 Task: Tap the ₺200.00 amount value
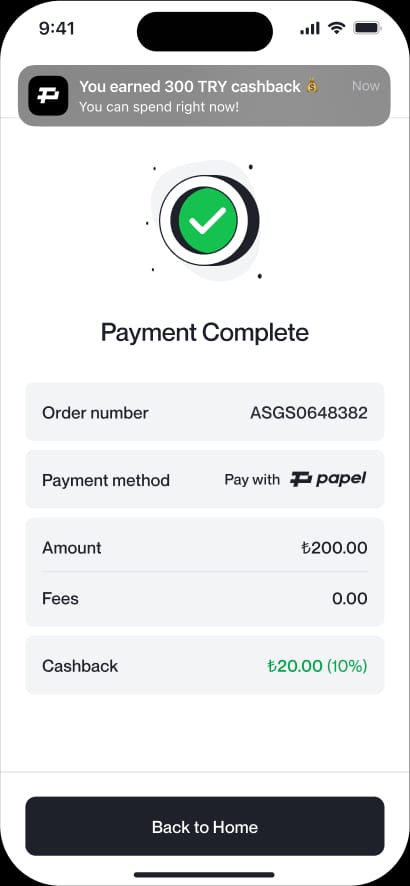[334, 548]
